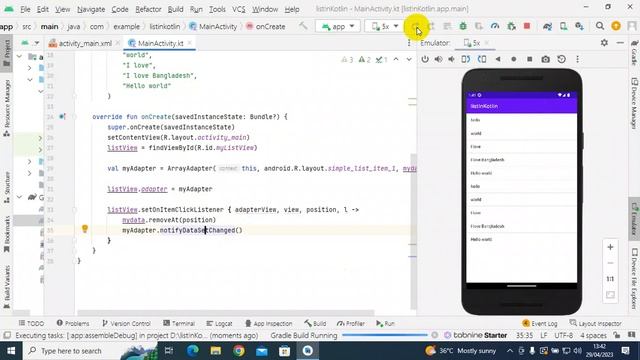The image size is (640, 360).
Task: Open the Event Log
Action: click(540, 323)
